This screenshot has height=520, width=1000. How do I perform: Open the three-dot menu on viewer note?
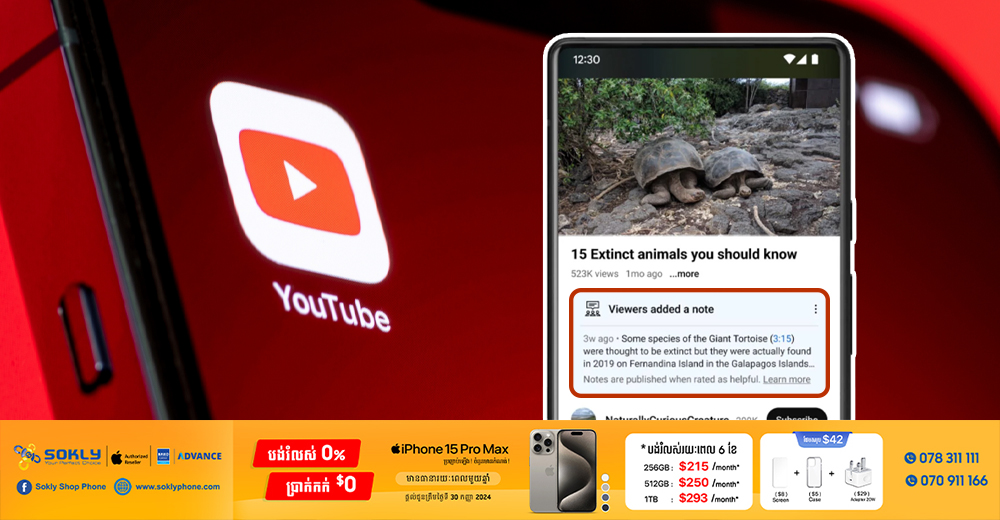(815, 310)
